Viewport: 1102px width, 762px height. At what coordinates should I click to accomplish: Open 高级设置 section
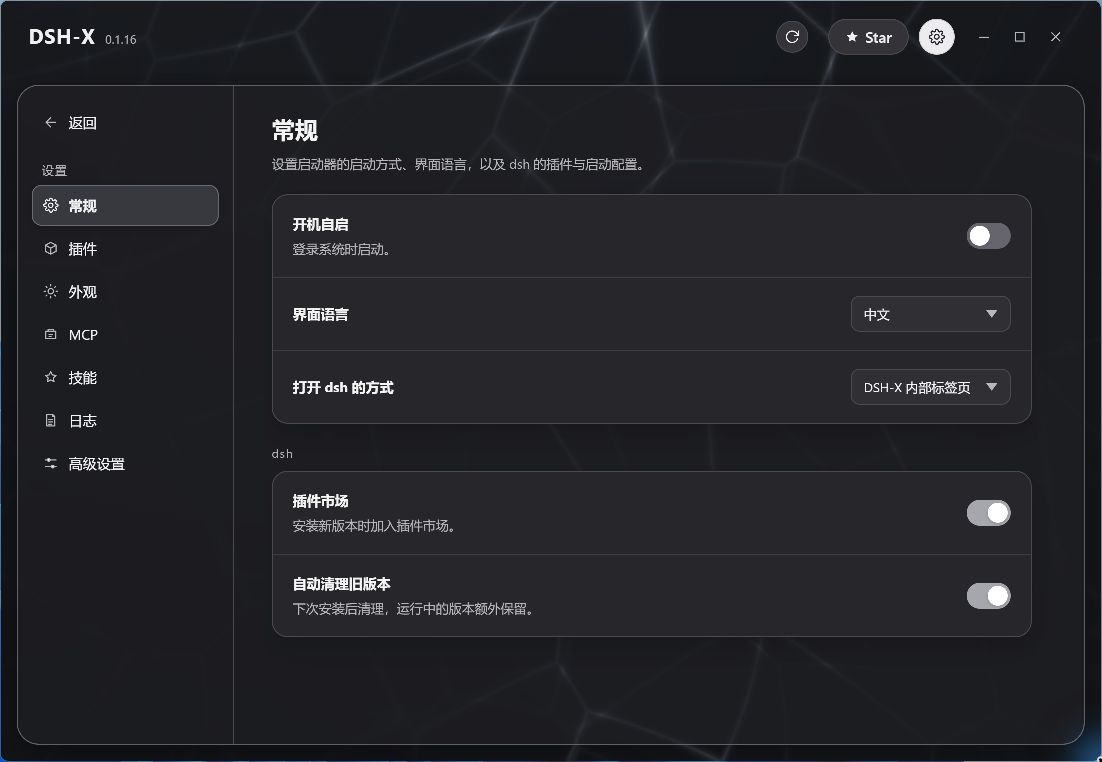pyautogui.click(x=125, y=464)
